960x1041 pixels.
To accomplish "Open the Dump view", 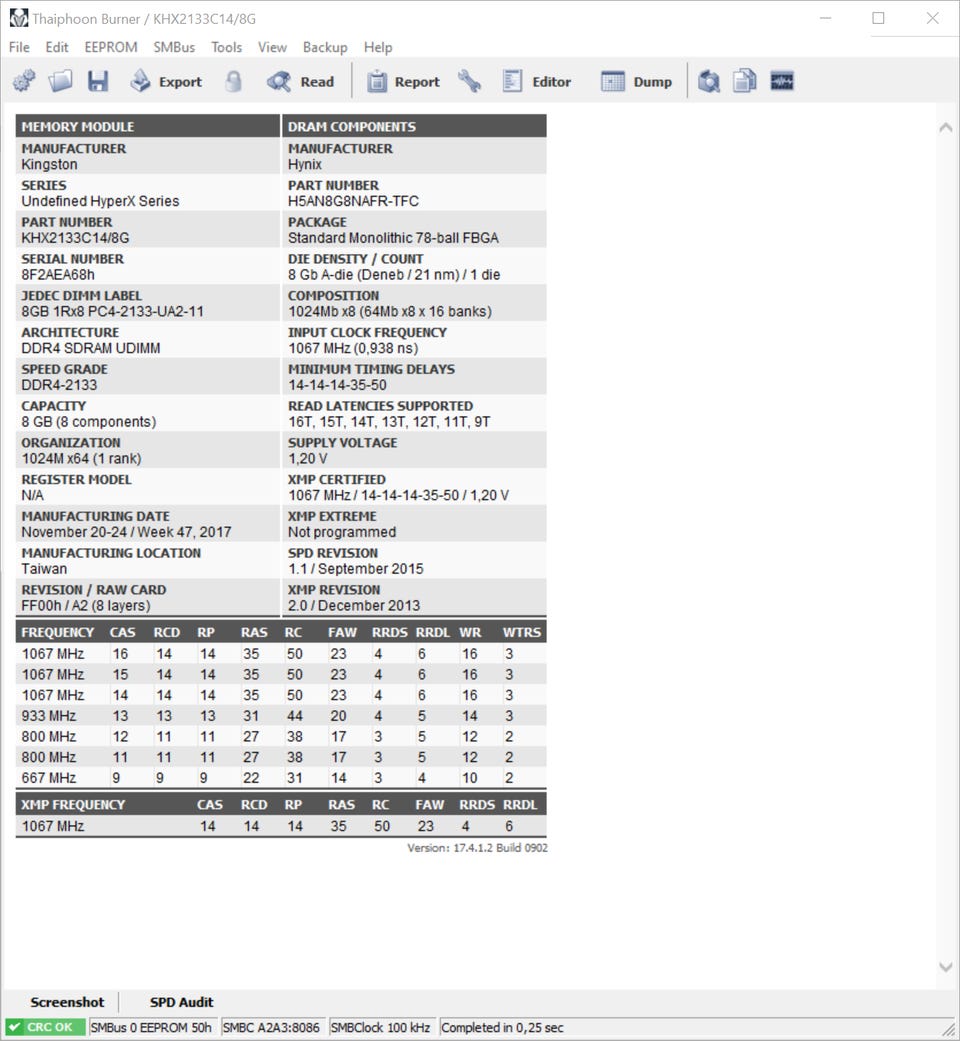I will click(636, 82).
